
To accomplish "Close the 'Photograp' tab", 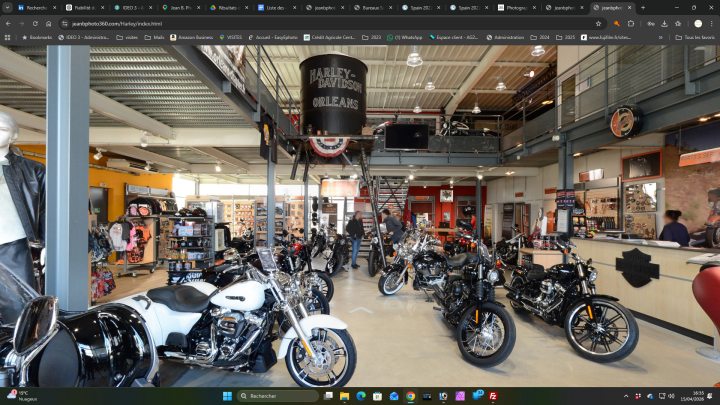I will pyautogui.click(x=534, y=7).
